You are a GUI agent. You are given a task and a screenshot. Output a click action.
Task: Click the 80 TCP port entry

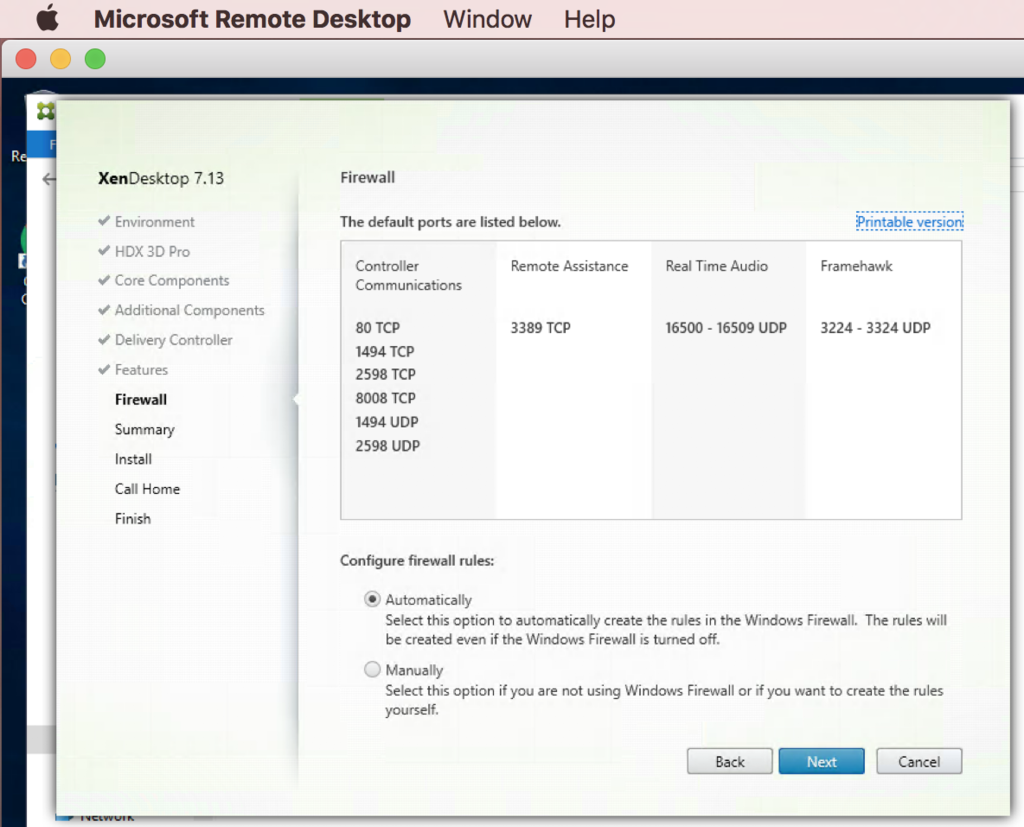[x=377, y=328]
